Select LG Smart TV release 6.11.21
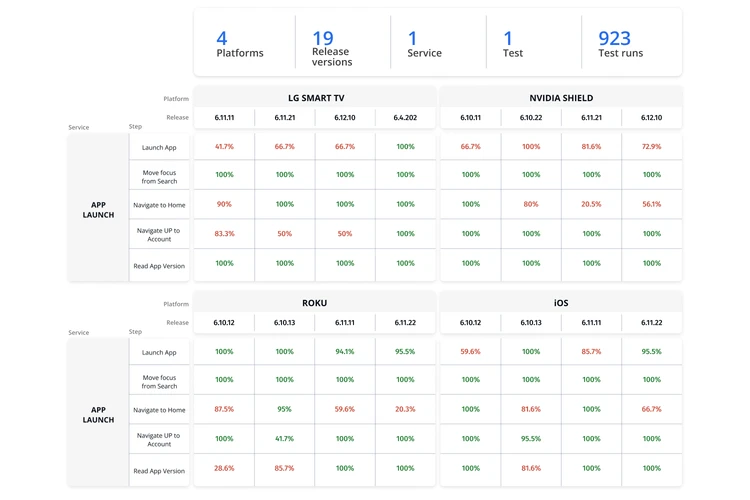The height and width of the screenshot is (500, 750). point(285,117)
